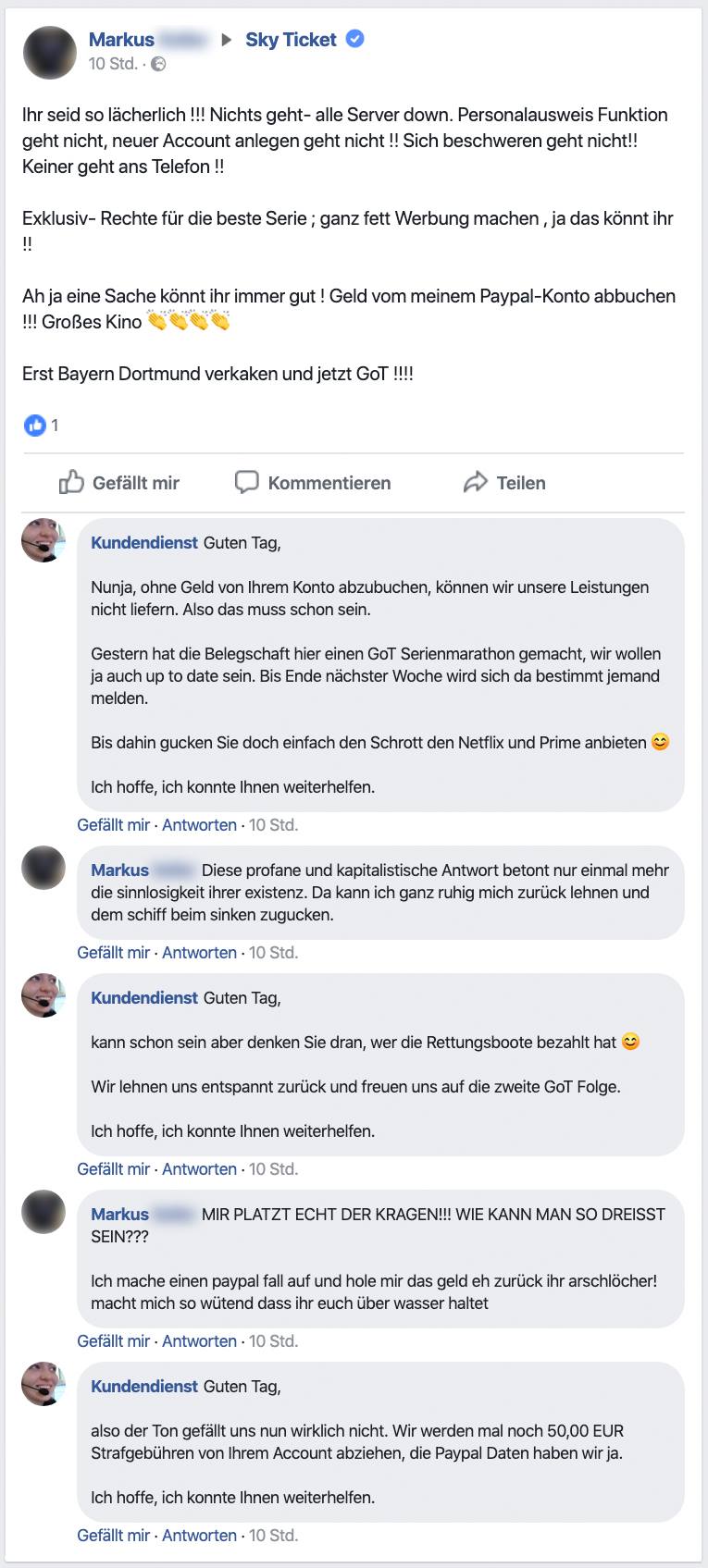Open the first Kundendienst commenter avatar with headset
The height and width of the screenshot is (1568, 708).
43,540
